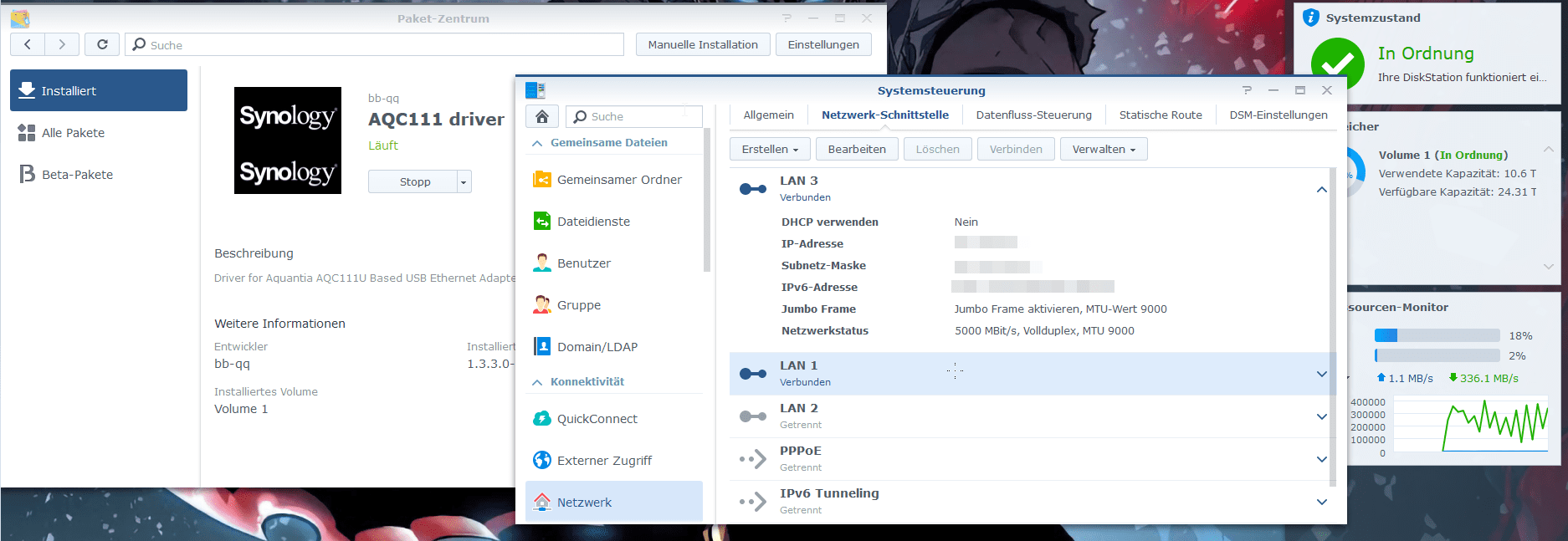Viewport: 1568px width, 541px height.
Task: Click the Bearbeiten button
Action: pos(857,149)
